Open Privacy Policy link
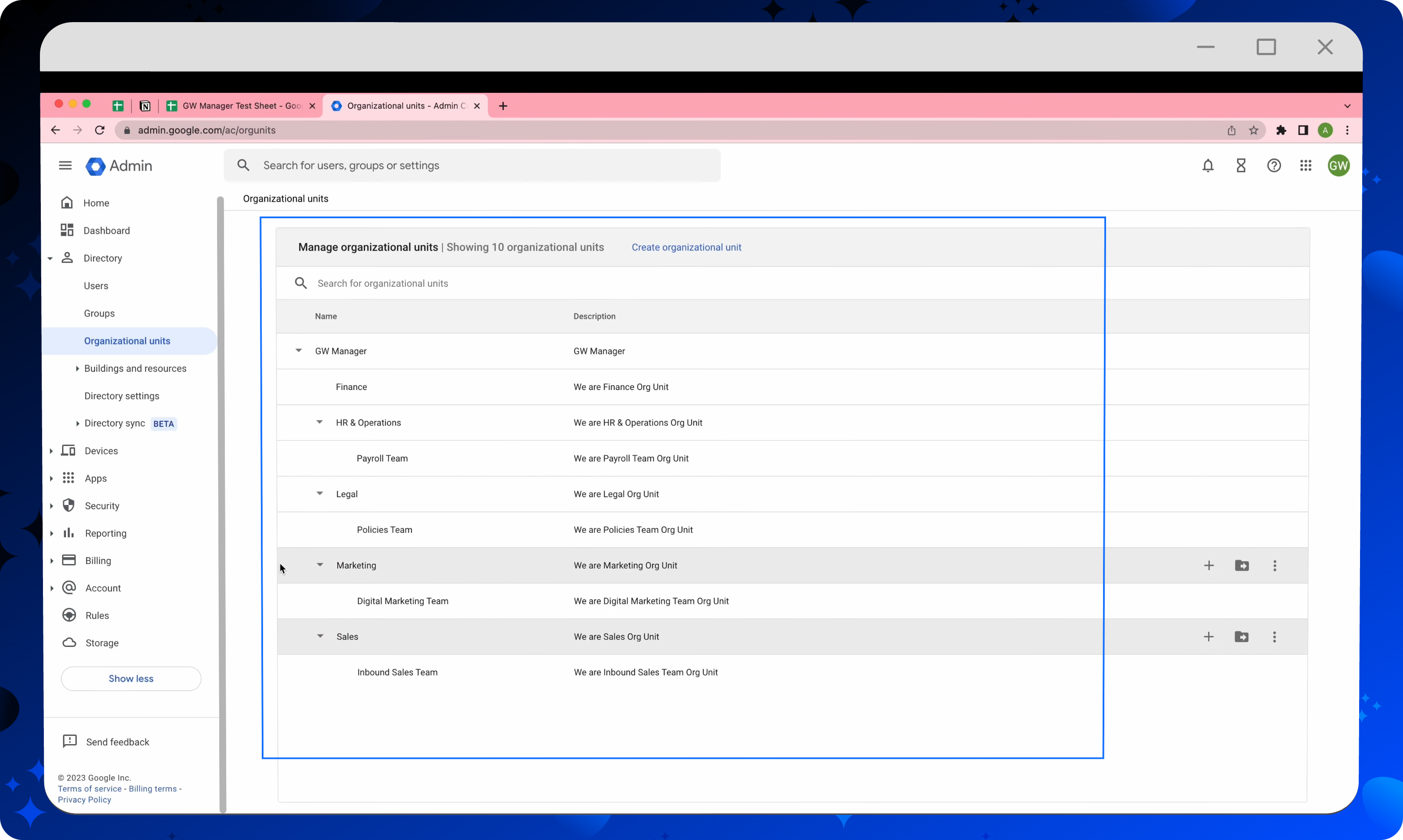Image resolution: width=1403 pixels, height=840 pixels. pos(84,800)
